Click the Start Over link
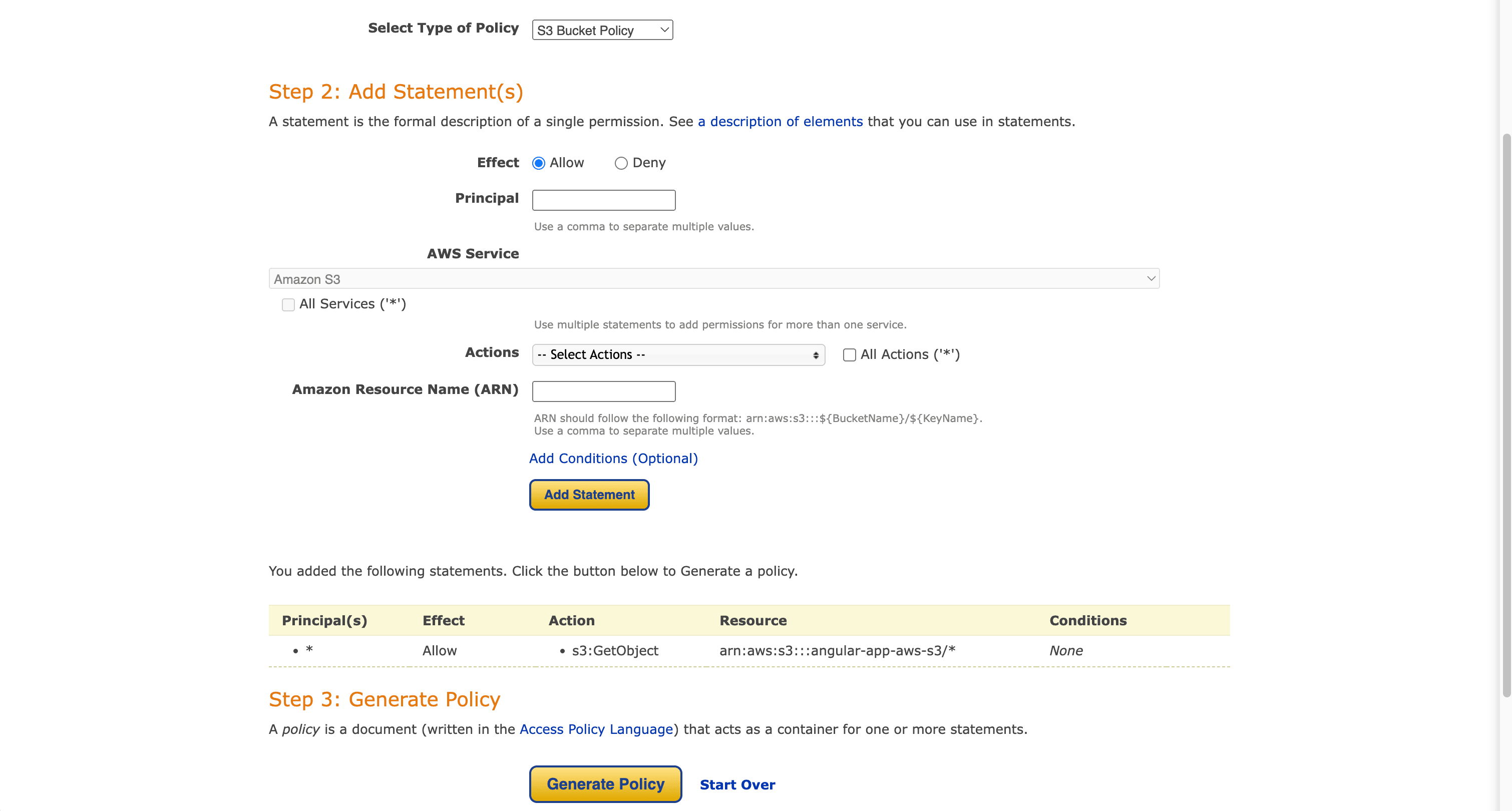 click(x=737, y=784)
